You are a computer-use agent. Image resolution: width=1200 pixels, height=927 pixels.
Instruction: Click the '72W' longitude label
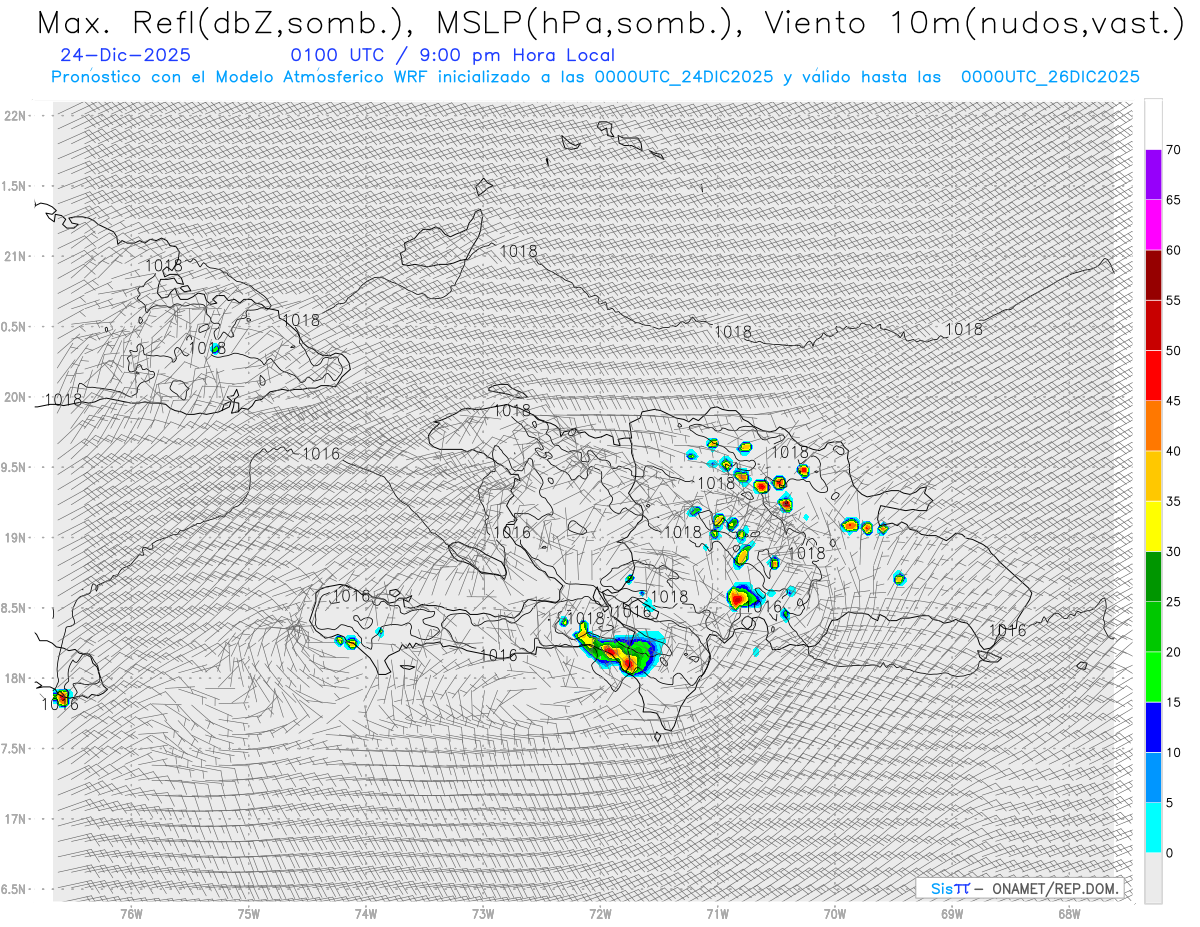[600, 914]
